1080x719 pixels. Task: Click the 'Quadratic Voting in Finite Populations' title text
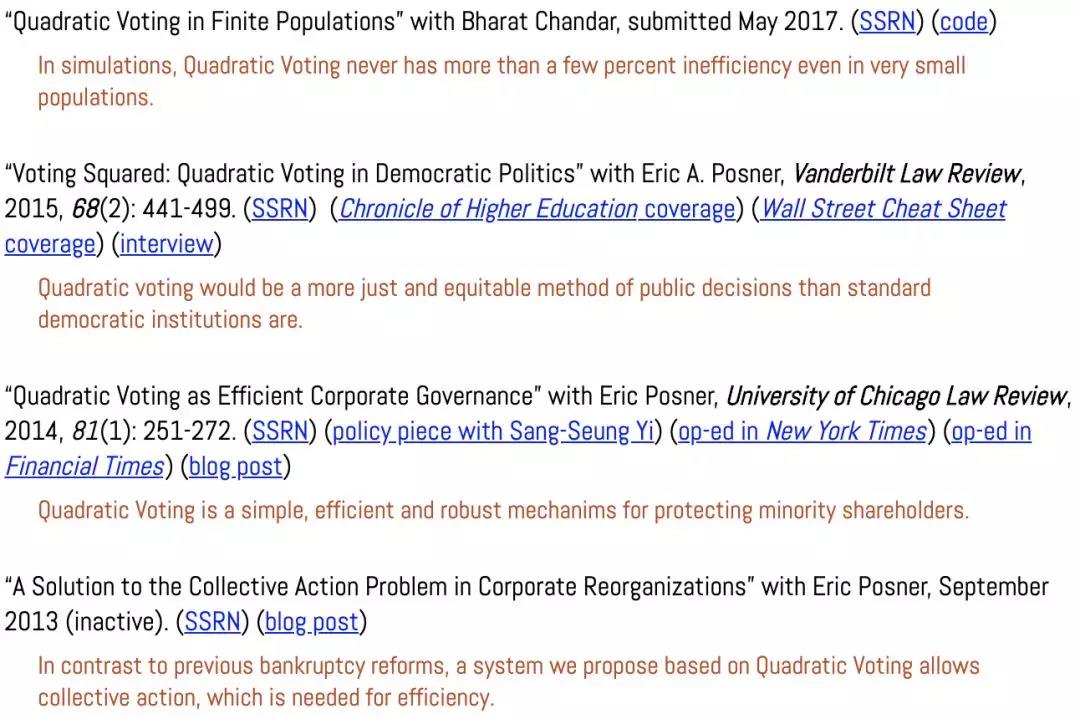(x=204, y=21)
